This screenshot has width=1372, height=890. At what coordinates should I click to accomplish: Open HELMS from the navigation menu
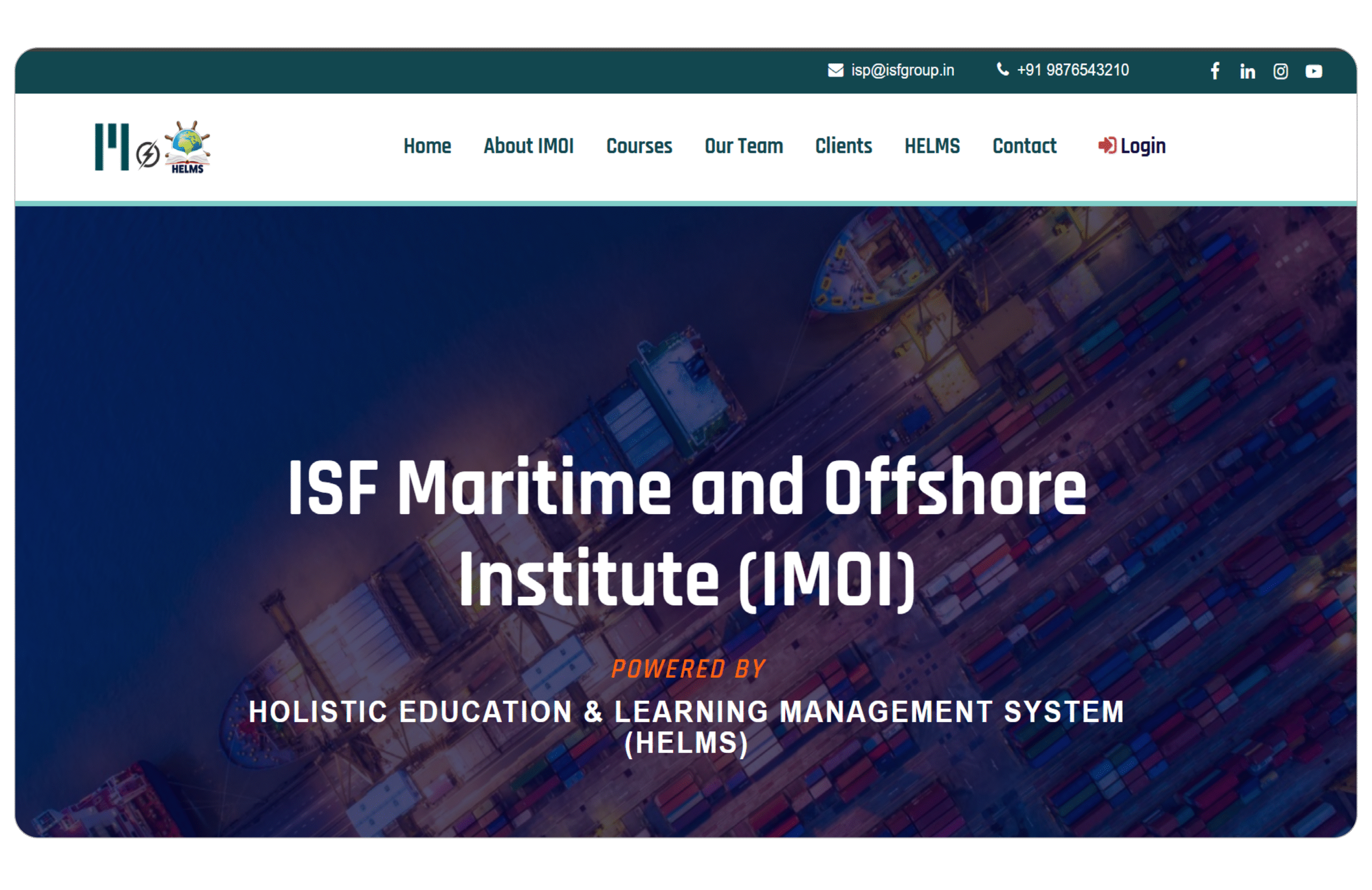(x=932, y=146)
